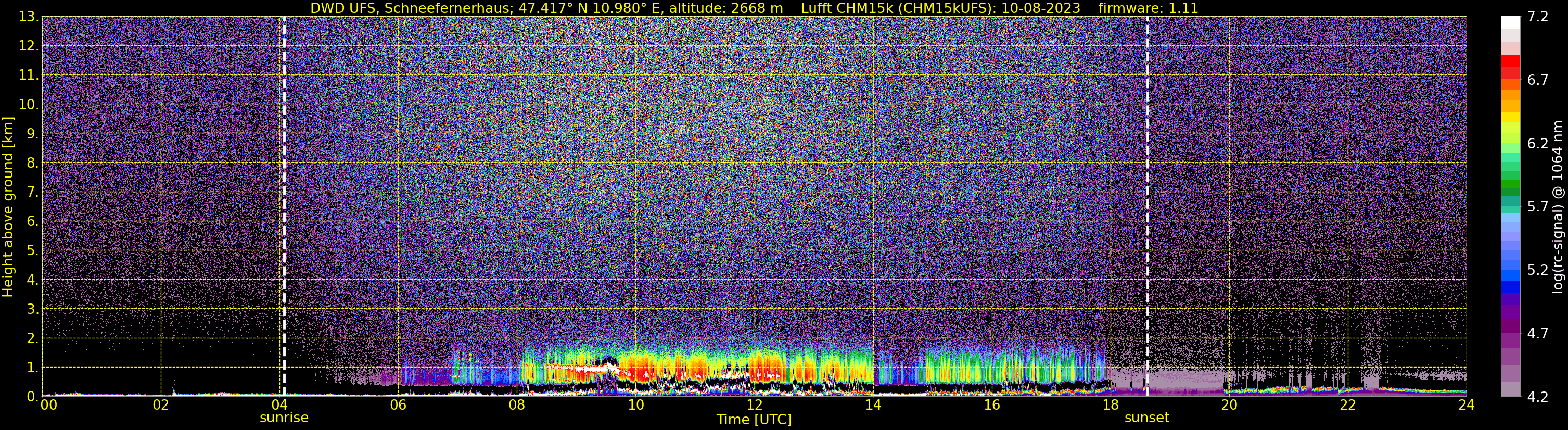Image resolution: width=1568 pixels, height=430 pixels.
Task: Click the colorbar value '4.7'
Action: tap(1538, 334)
